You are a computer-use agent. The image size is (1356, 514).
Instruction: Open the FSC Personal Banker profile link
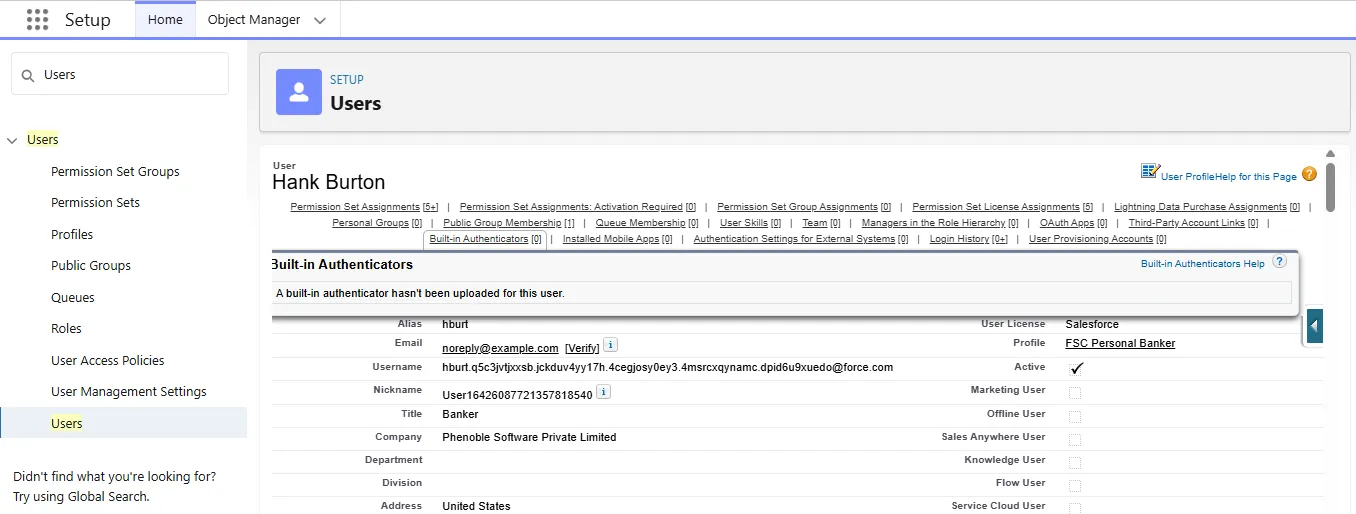(1120, 343)
